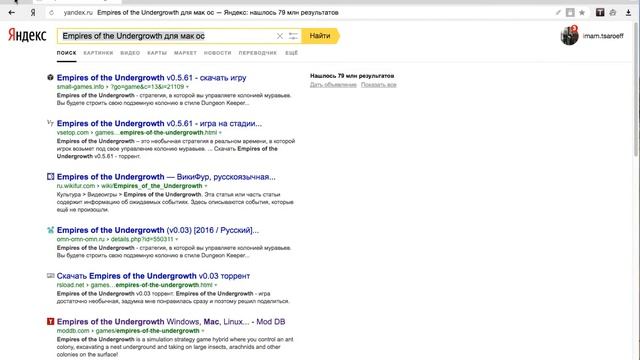Click 'Нашлось 79 млн результатов' text
640x360 pixels.
(x=352, y=76)
